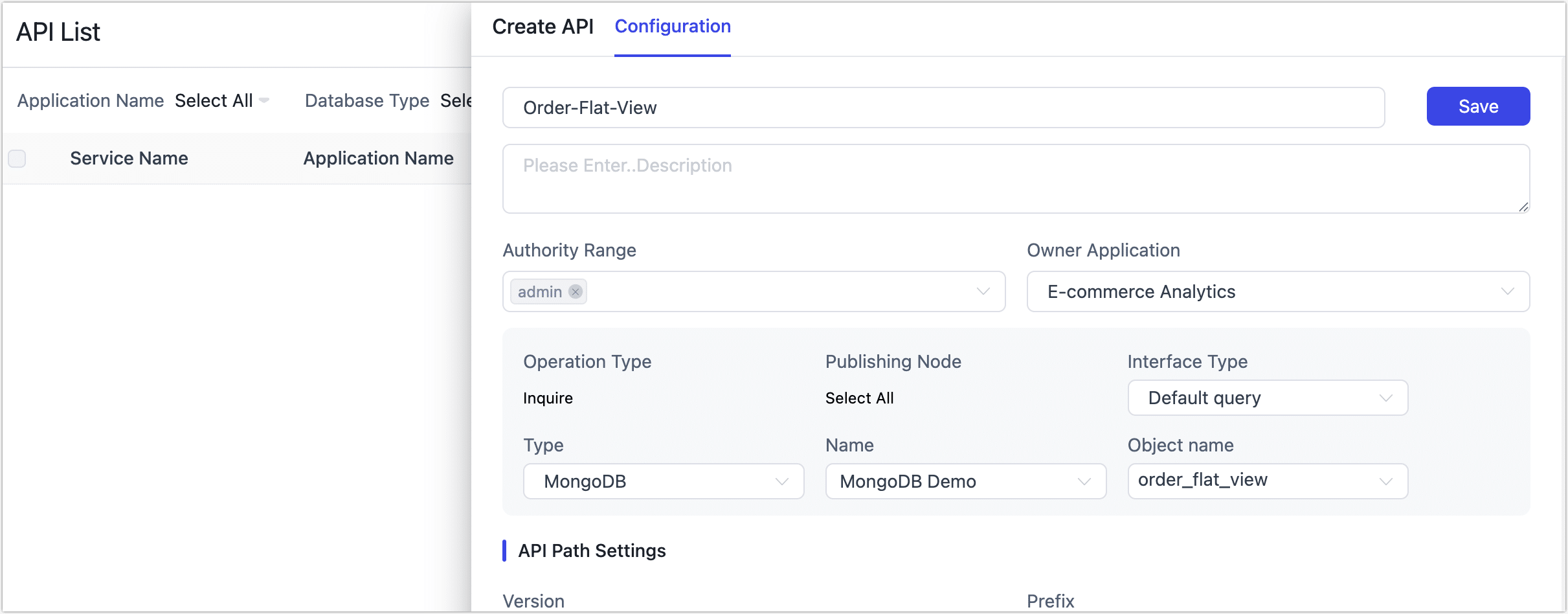The width and height of the screenshot is (1568, 614).
Task: Check the checkbox beside Service Name header
Action: [17, 158]
